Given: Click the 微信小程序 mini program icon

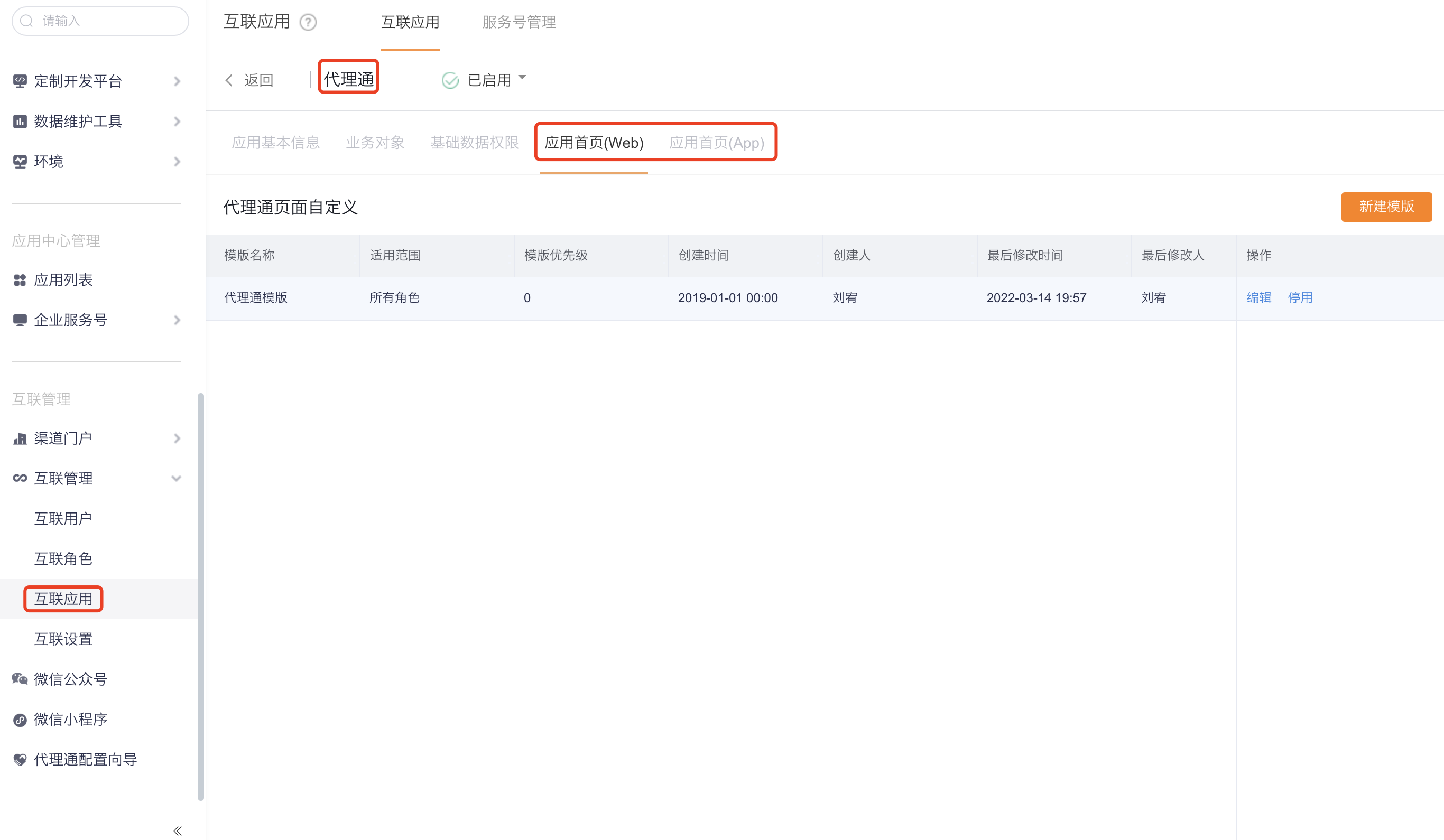Looking at the screenshot, I should click(20, 720).
